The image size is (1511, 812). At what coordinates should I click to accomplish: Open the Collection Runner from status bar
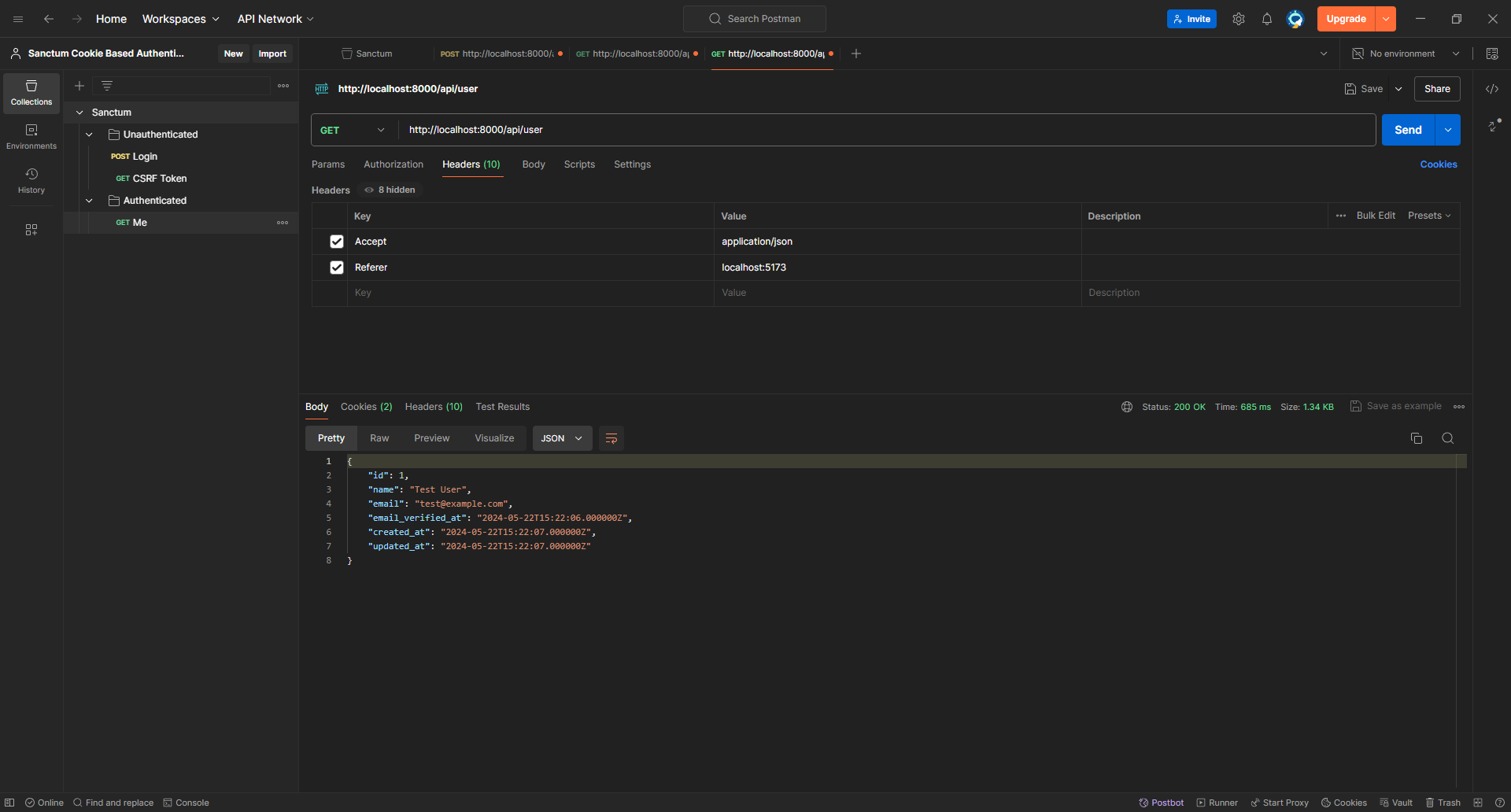1217,803
